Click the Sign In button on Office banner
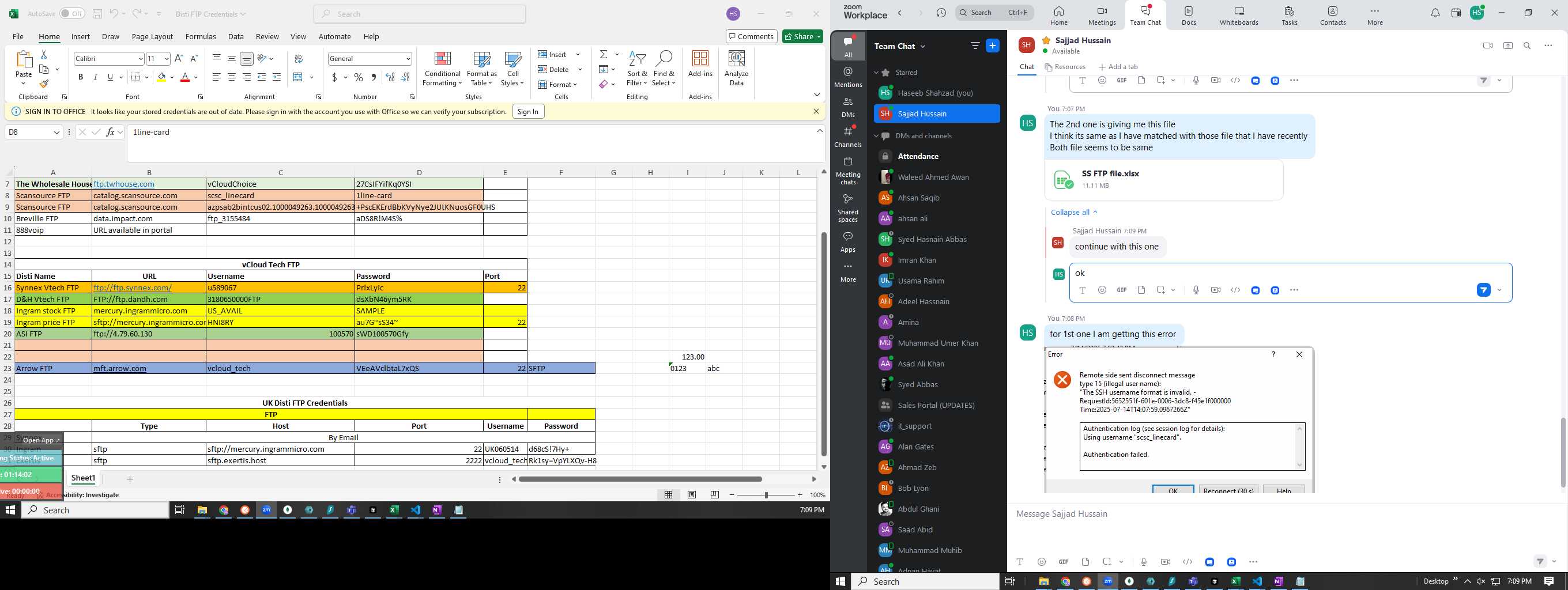The width and height of the screenshot is (1568, 590). pyautogui.click(x=527, y=111)
